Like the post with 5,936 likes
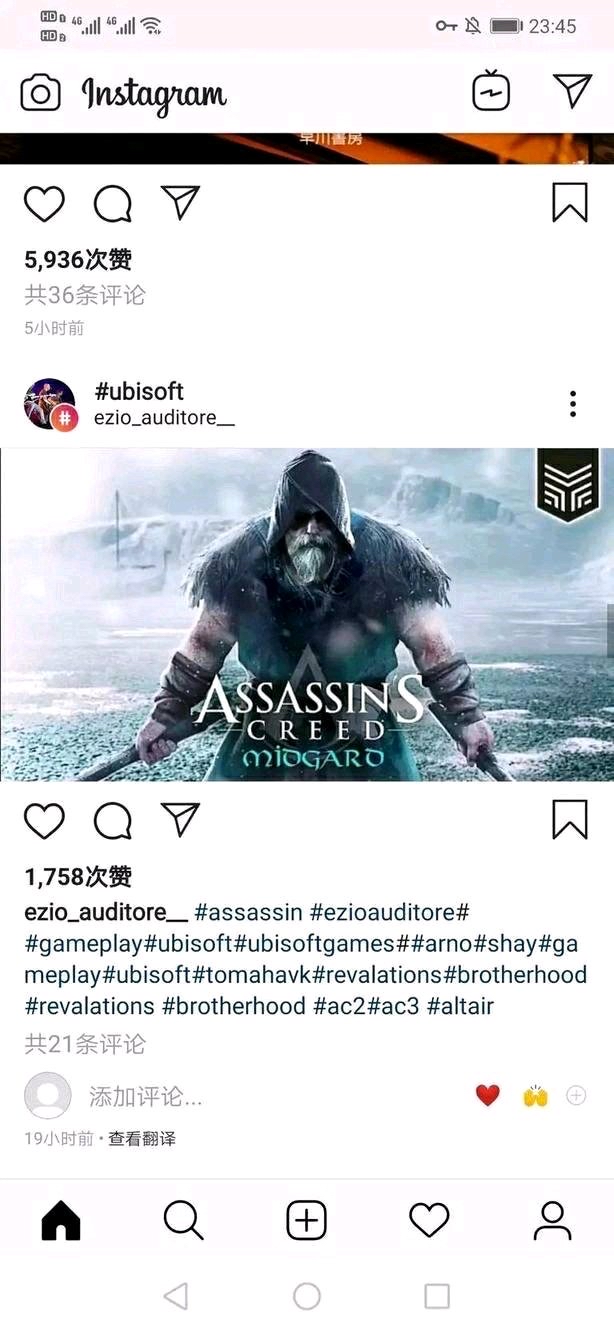The image size is (614, 1331). coord(44,204)
